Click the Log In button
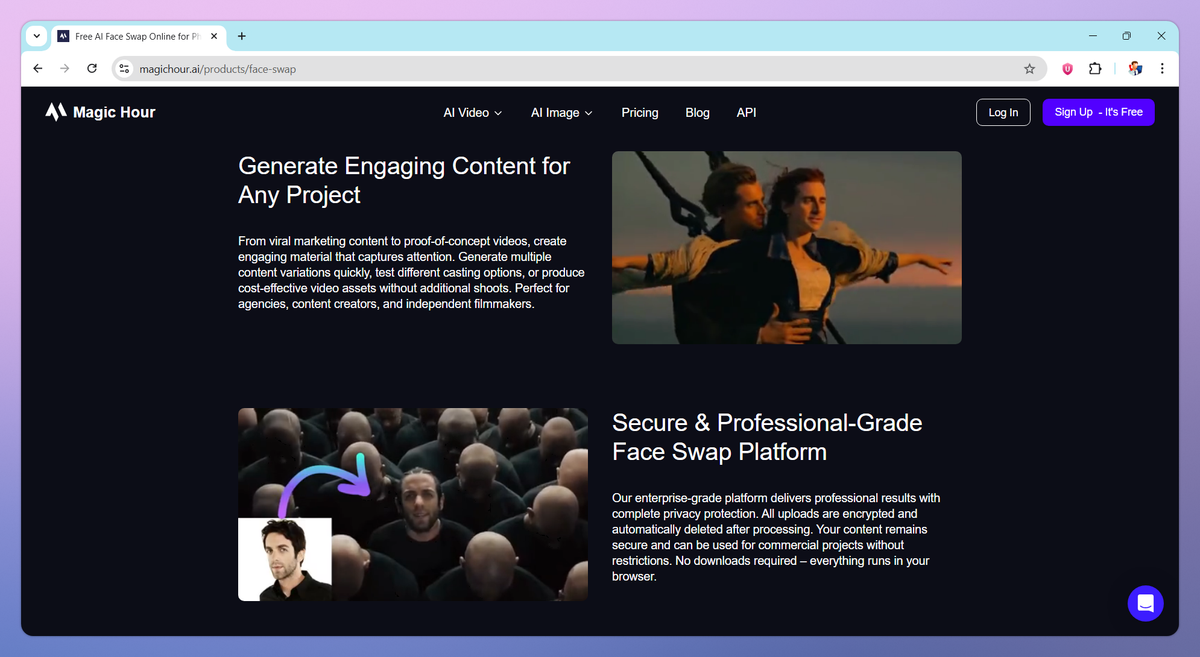1200x657 pixels. pos(1003,112)
